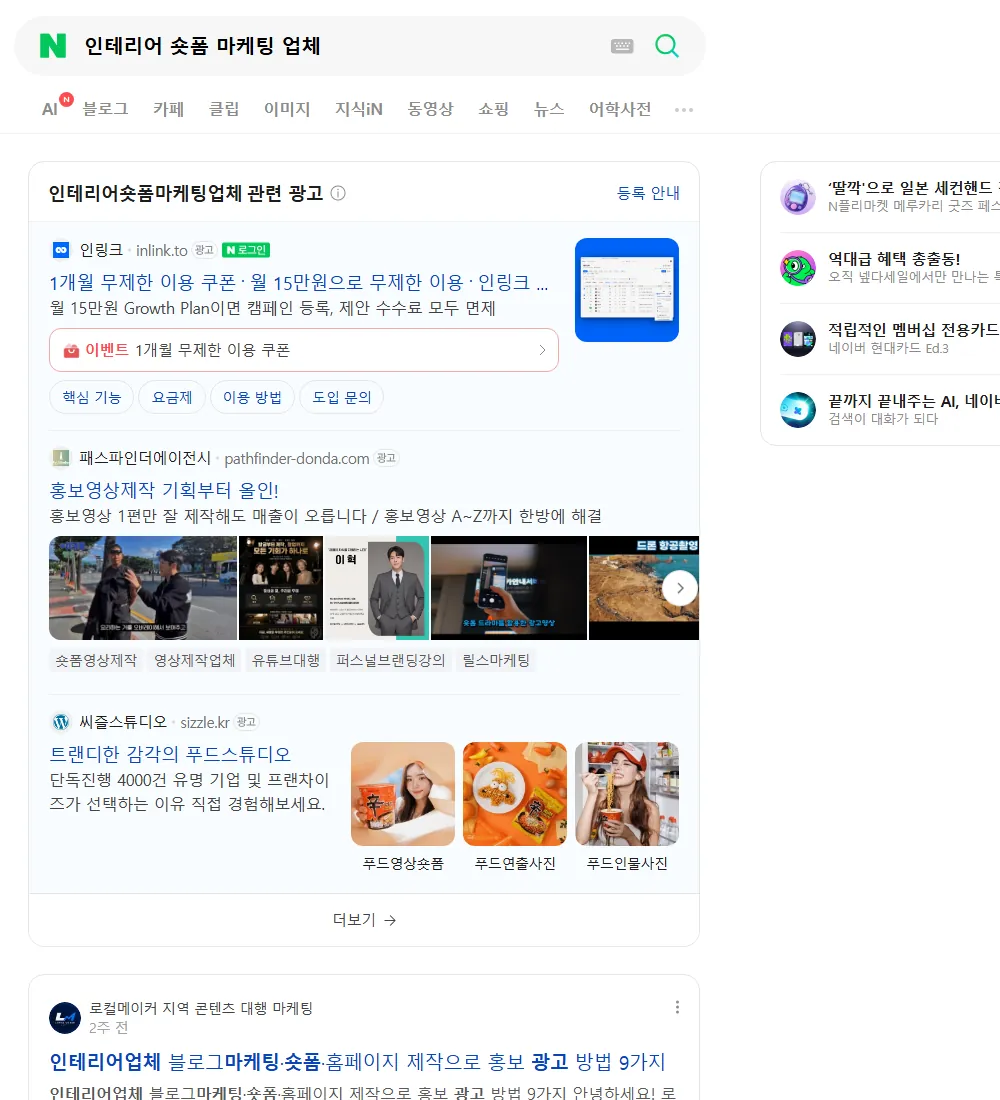Click the 퍼스널브랜딩강의 tag

[x=391, y=660]
